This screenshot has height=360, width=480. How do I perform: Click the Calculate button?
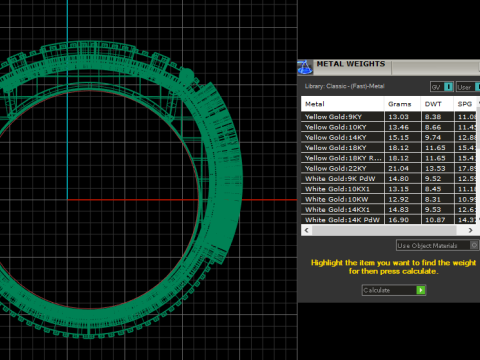pos(394,290)
